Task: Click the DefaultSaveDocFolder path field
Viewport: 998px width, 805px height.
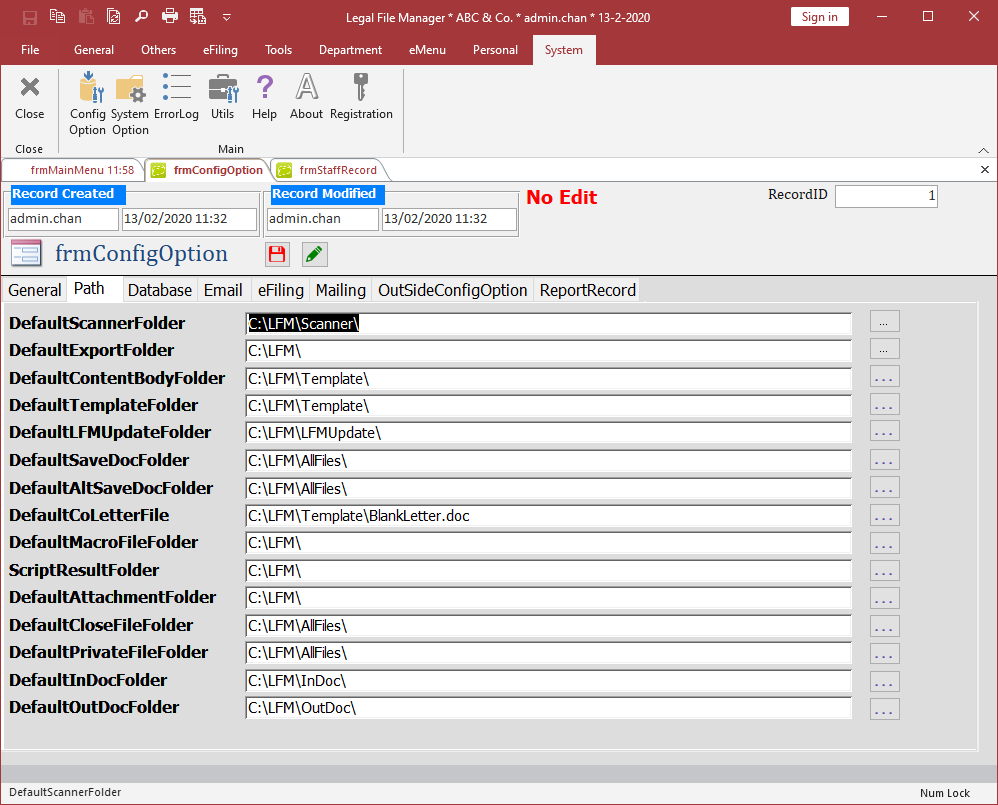Action: [x=549, y=461]
